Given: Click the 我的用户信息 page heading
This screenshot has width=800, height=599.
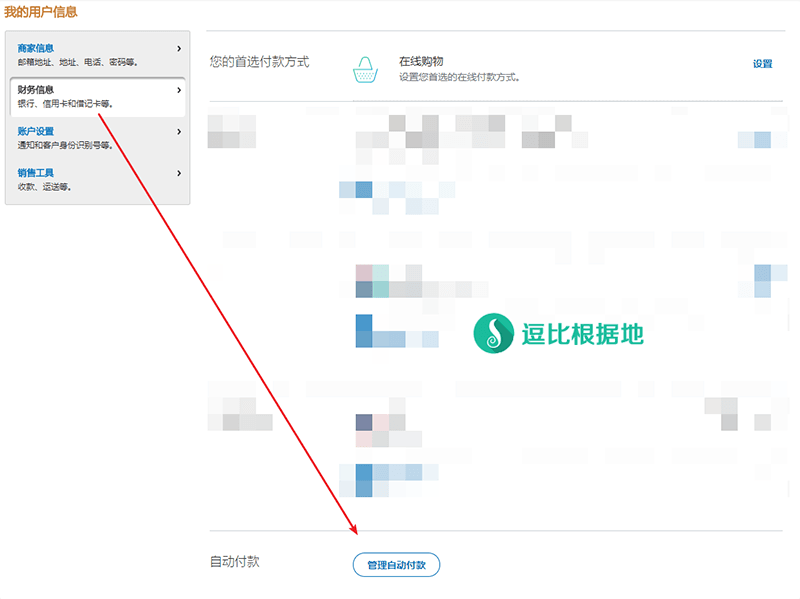Looking at the screenshot, I should [41, 13].
